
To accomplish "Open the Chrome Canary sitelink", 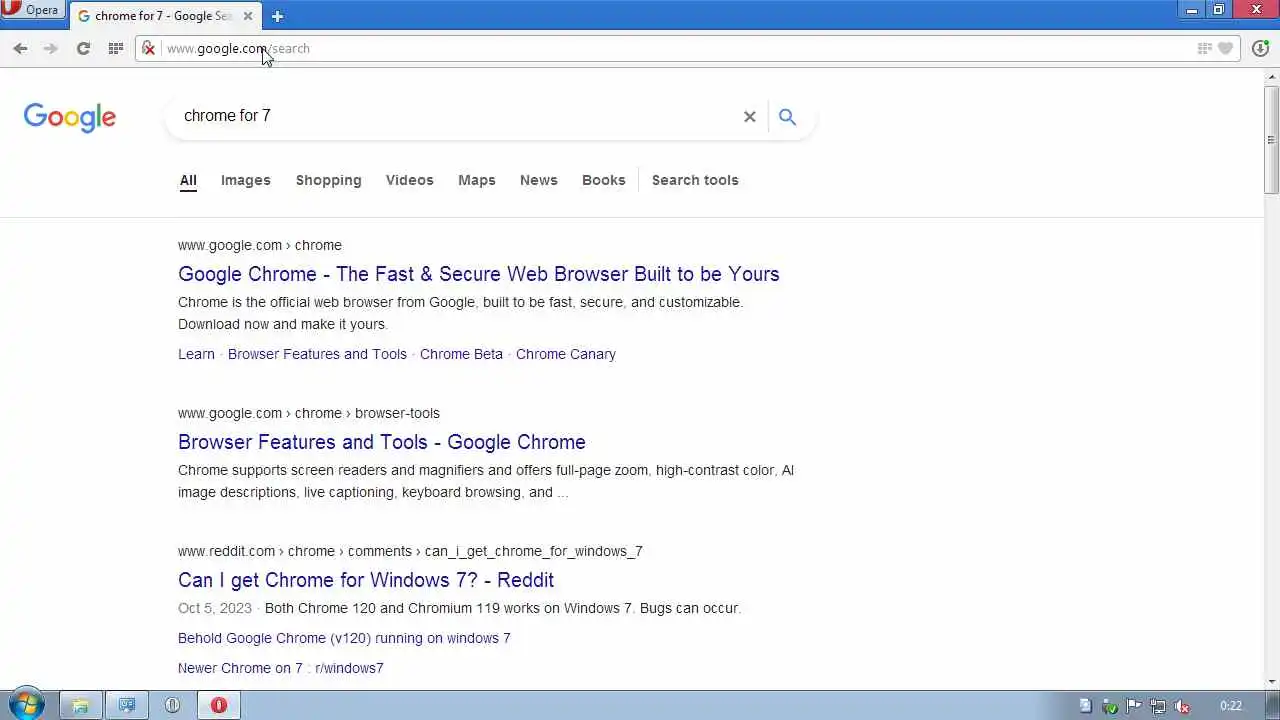I will click(566, 354).
